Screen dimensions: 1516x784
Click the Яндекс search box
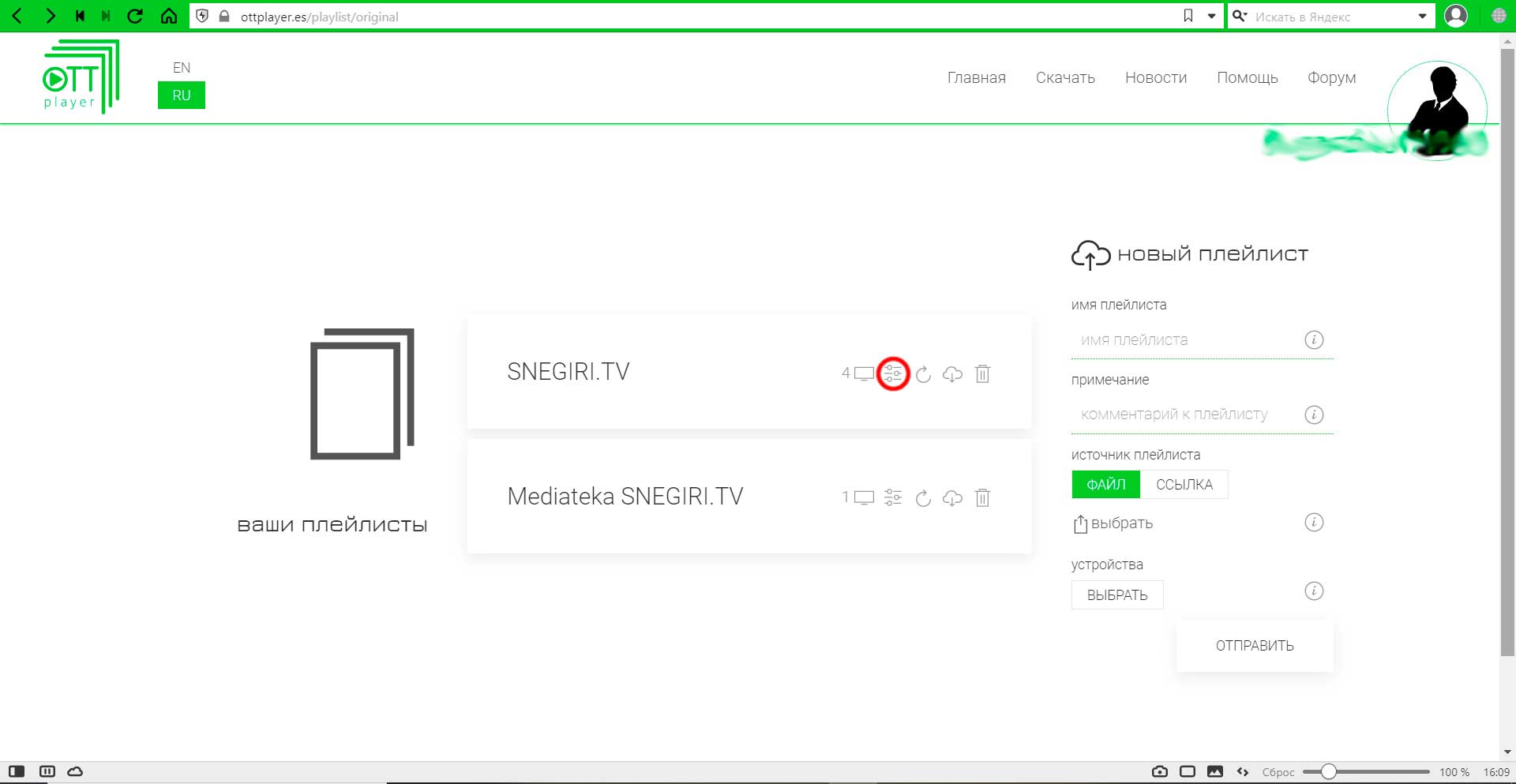pos(1331,17)
